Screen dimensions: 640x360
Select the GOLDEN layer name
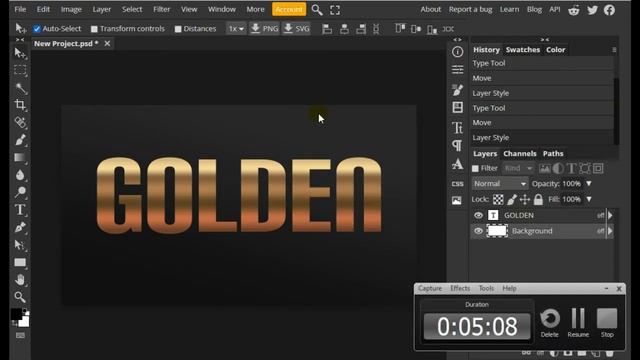pos(519,215)
